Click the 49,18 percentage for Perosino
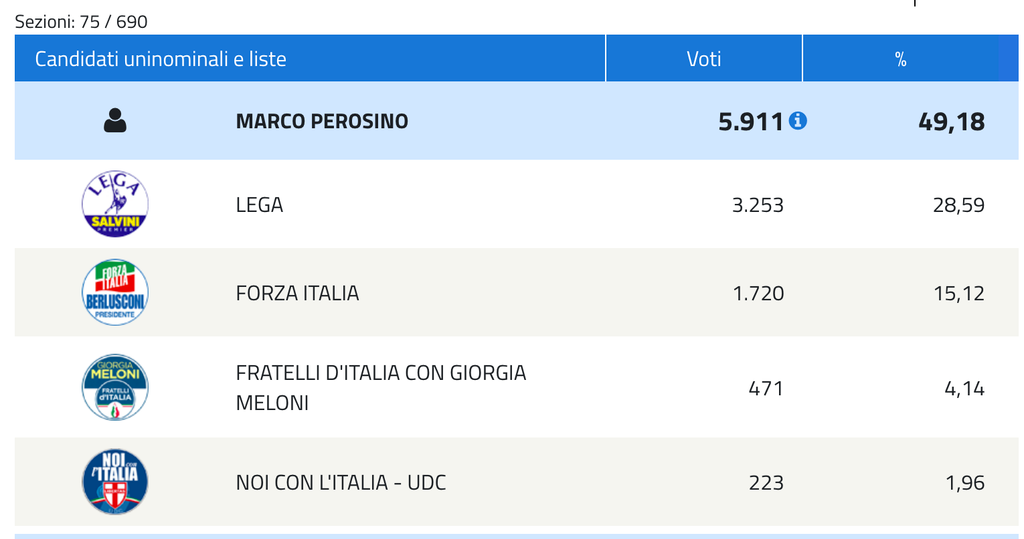 (951, 122)
